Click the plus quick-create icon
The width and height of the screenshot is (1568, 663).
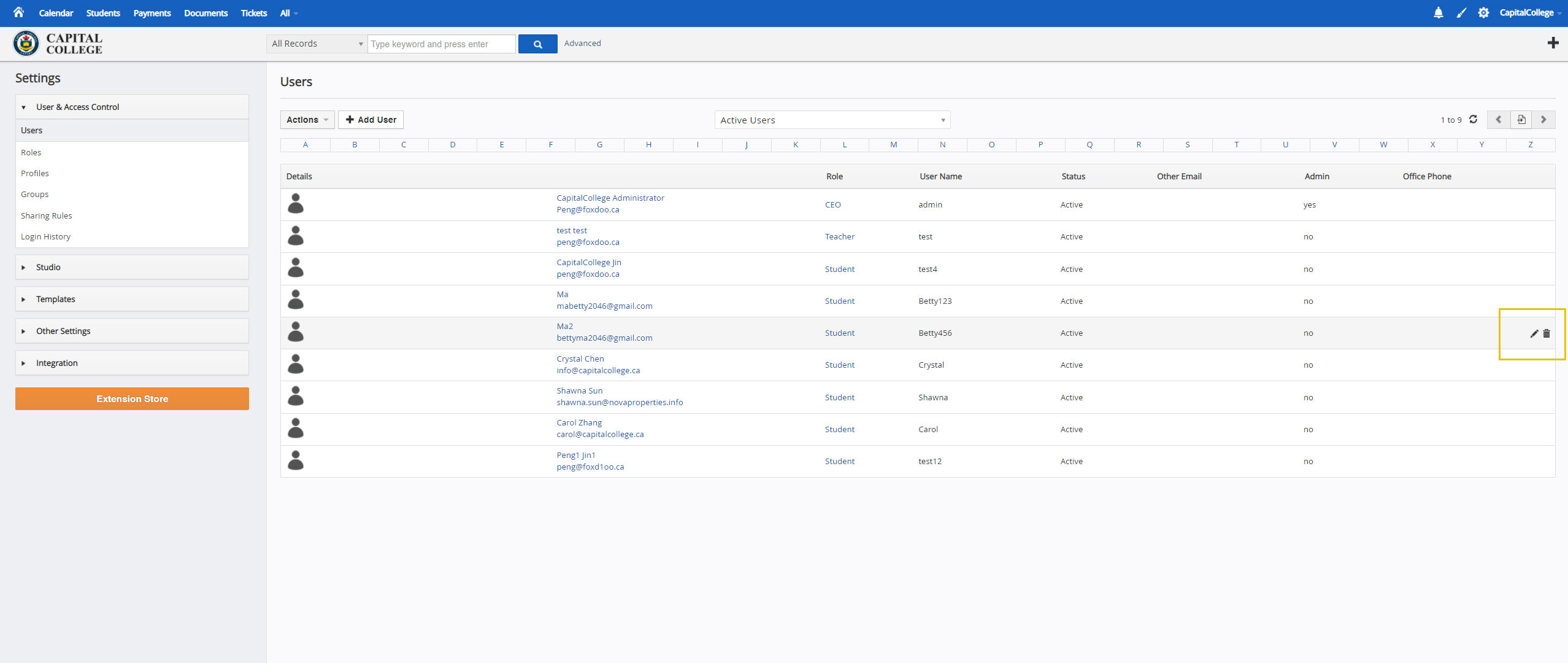tap(1553, 43)
